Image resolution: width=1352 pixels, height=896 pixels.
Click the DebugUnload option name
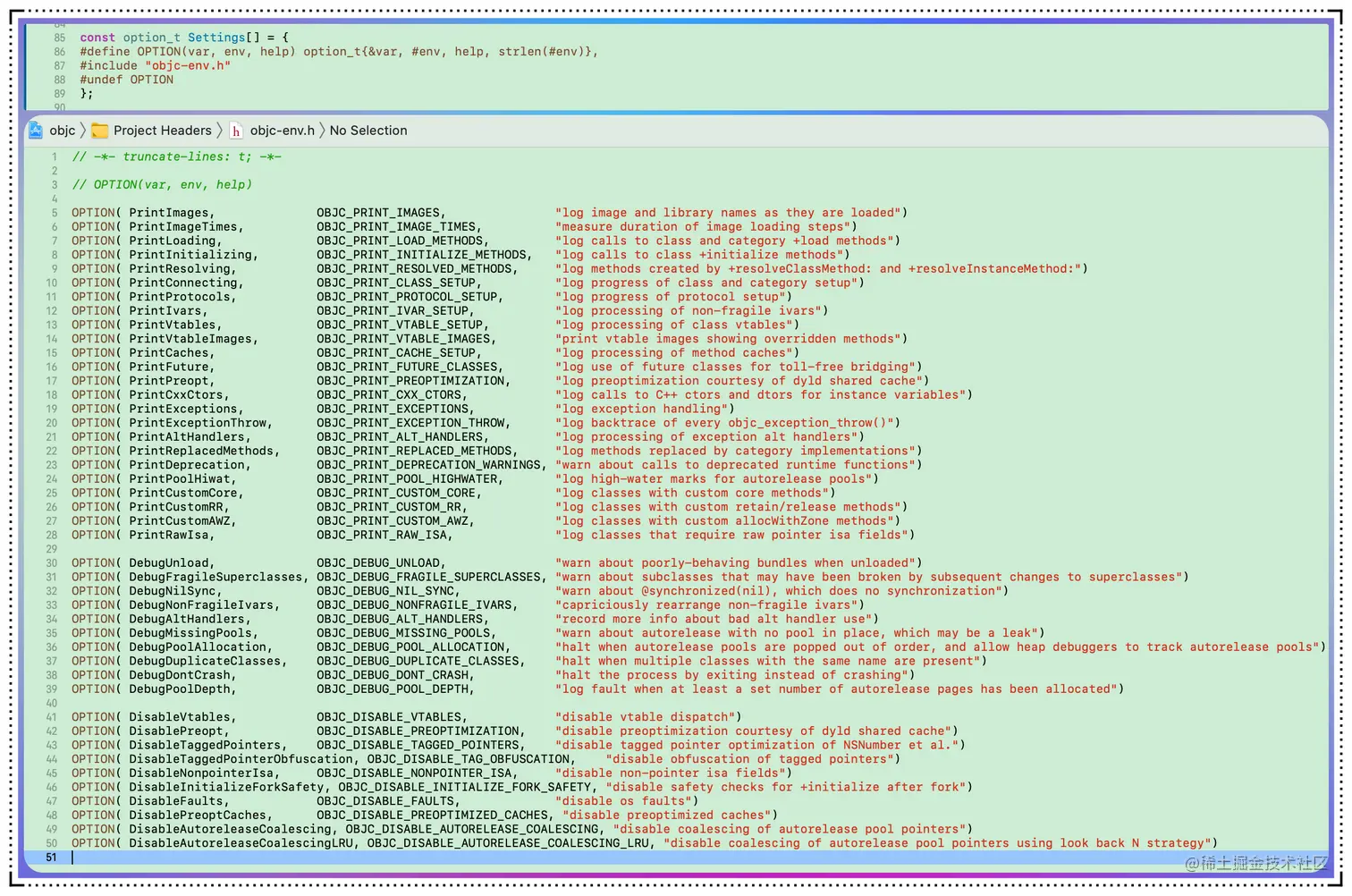coord(169,563)
